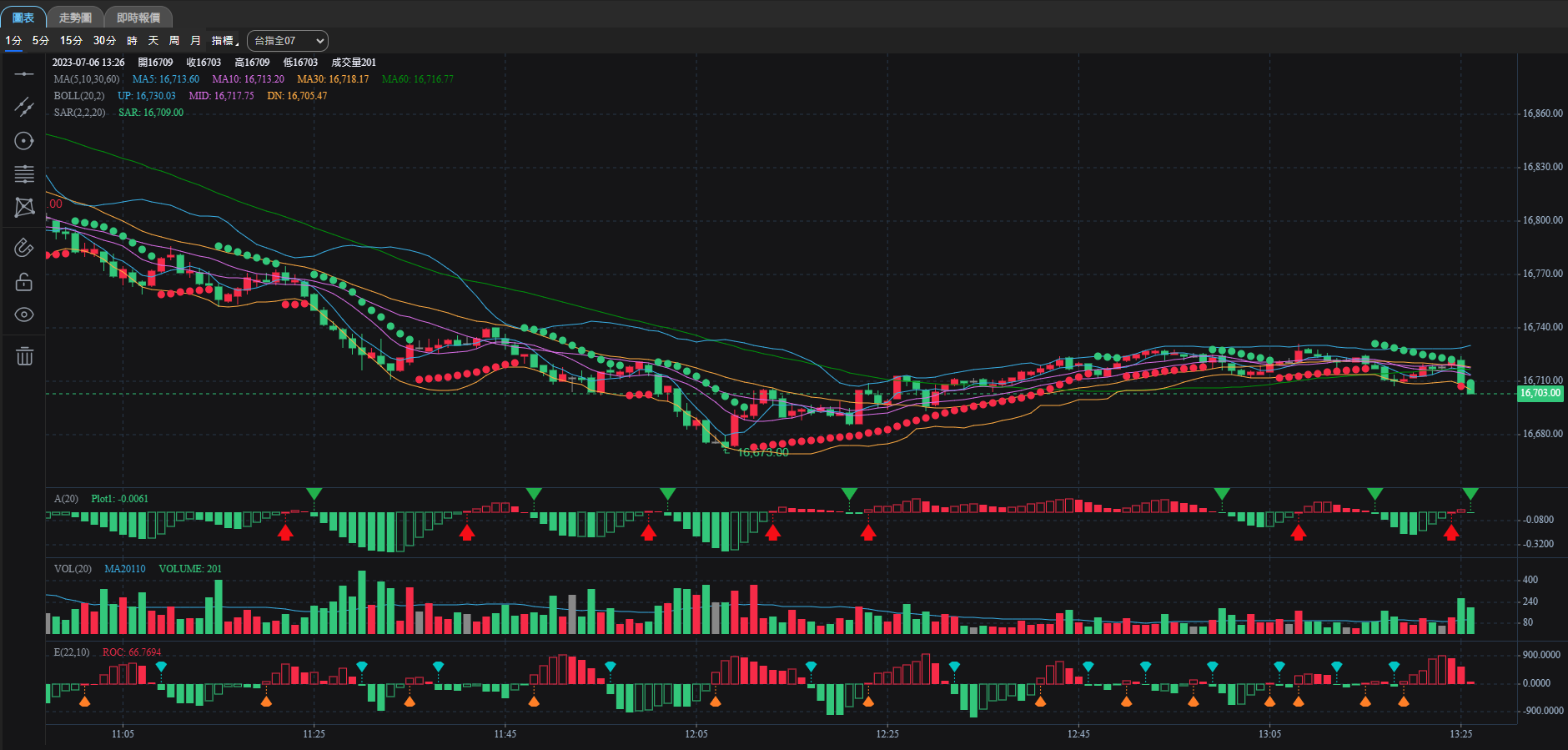Select the 30分 timeframe
The image size is (1568, 750).
click(x=104, y=41)
